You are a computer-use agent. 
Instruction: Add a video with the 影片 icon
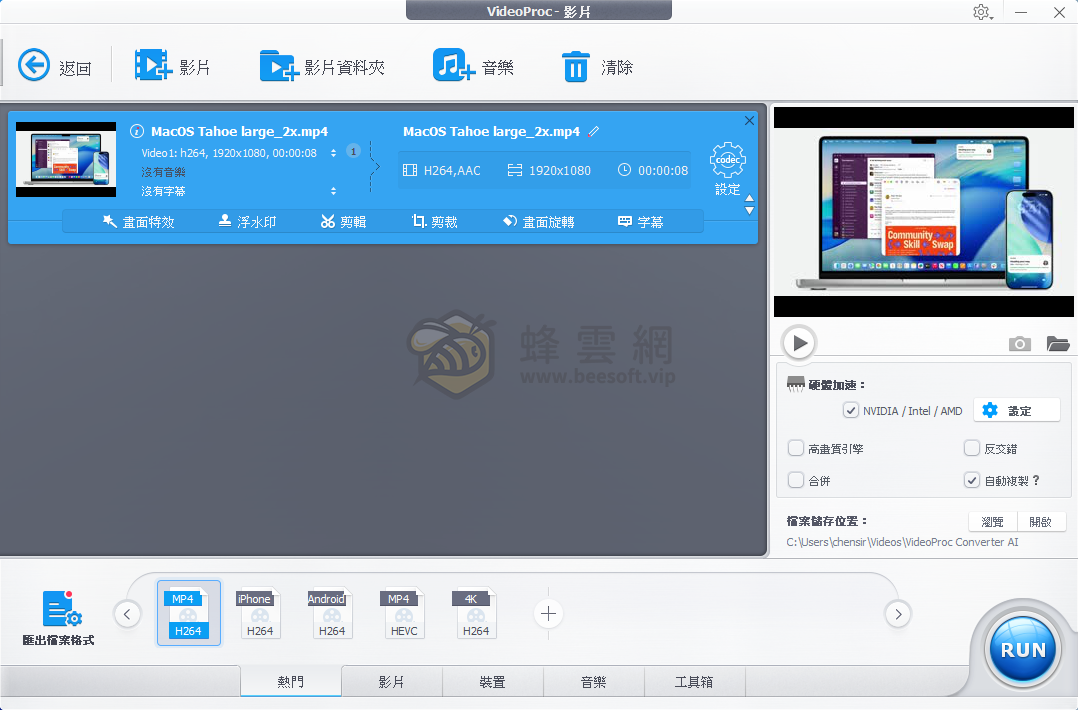[x=153, y=66]
